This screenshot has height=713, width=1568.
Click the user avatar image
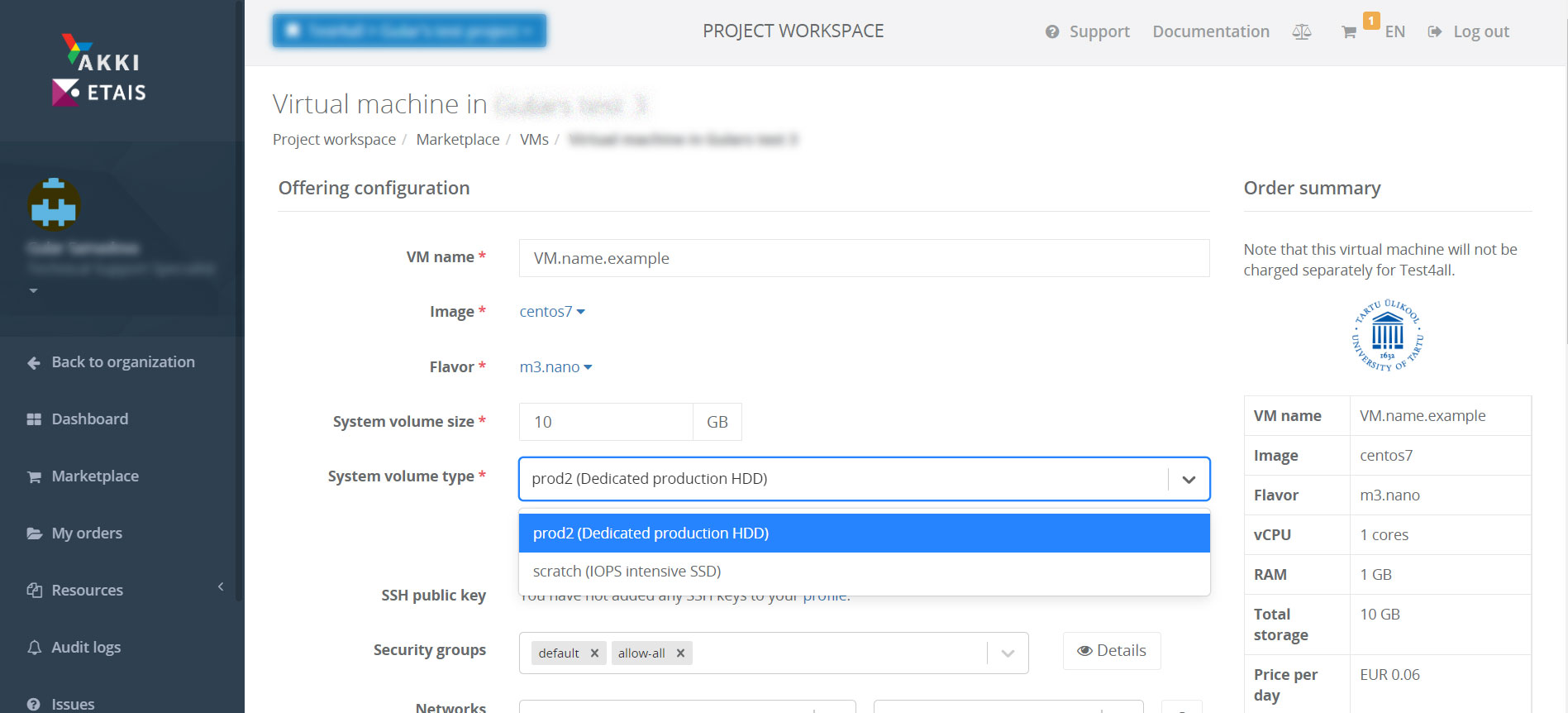coord(54,203)
